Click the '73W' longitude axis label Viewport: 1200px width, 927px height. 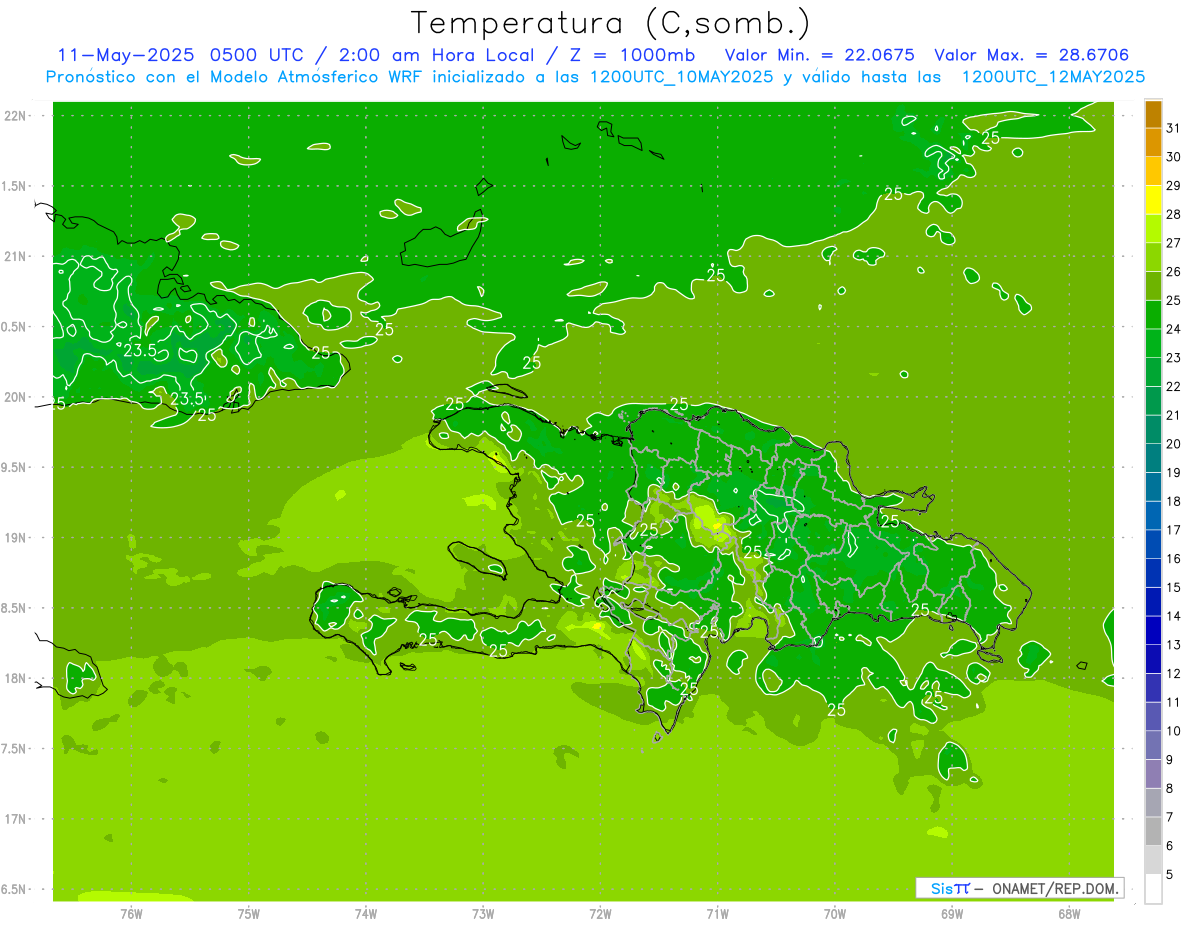pos(483,914)
